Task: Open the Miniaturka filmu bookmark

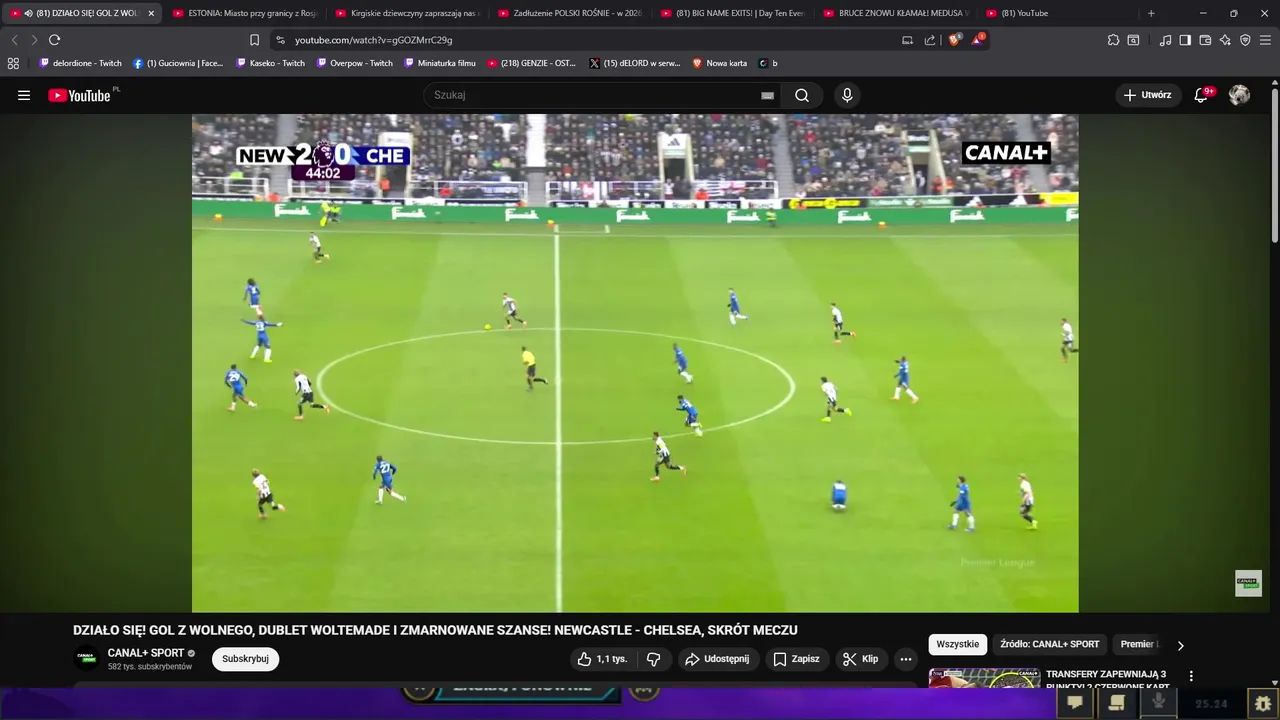Action: [440, 63]
